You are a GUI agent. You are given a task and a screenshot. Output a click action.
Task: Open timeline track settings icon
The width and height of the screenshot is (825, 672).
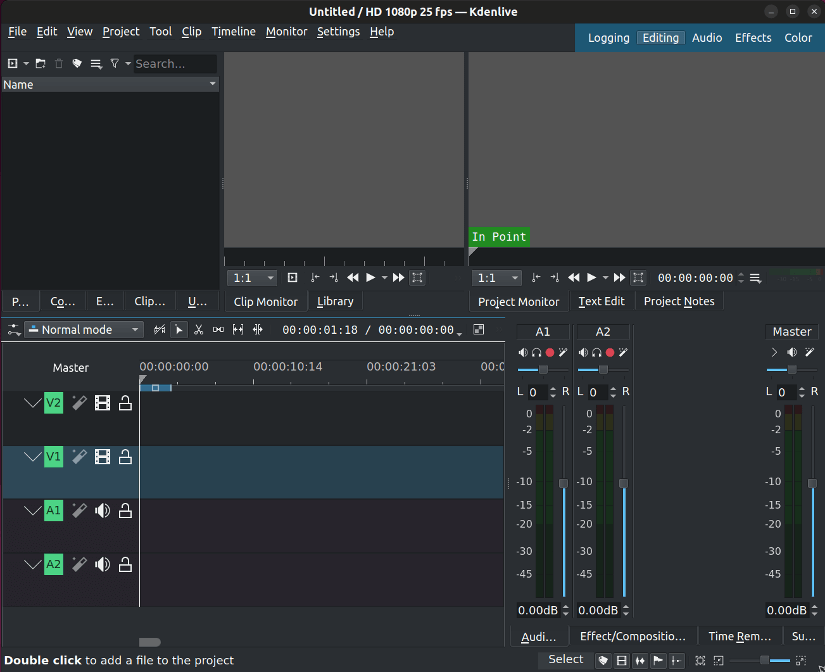click(x=14, y=330)
